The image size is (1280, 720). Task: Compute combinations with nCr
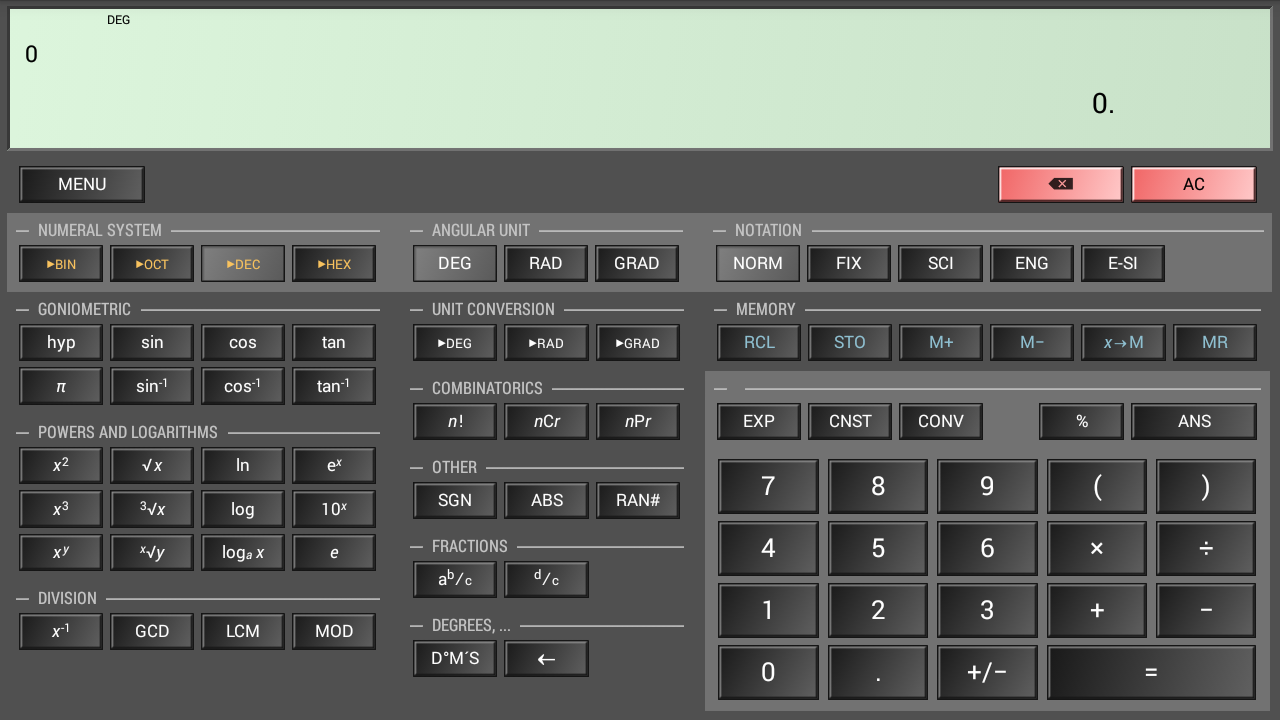[x=546, y=422]
